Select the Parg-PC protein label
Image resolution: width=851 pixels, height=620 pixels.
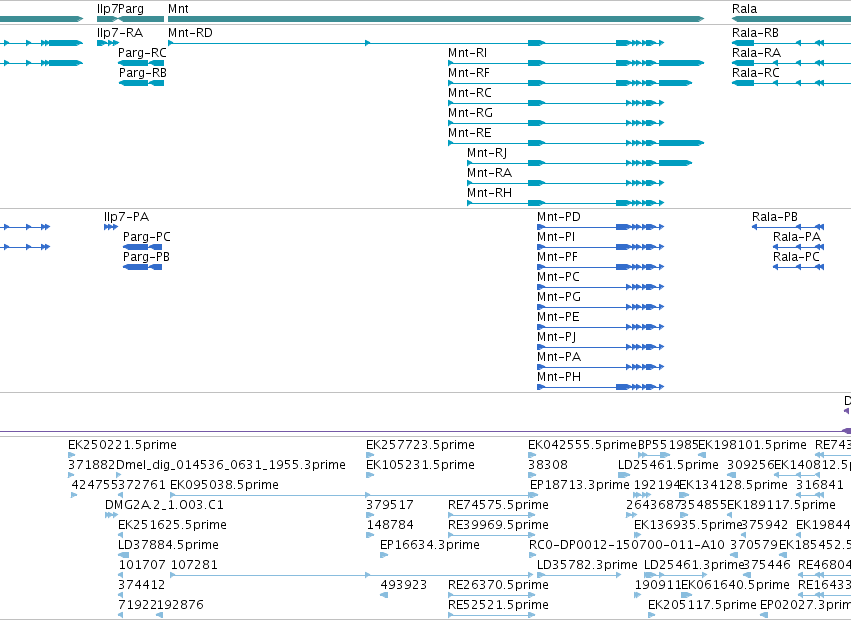[x=147, y=237]
